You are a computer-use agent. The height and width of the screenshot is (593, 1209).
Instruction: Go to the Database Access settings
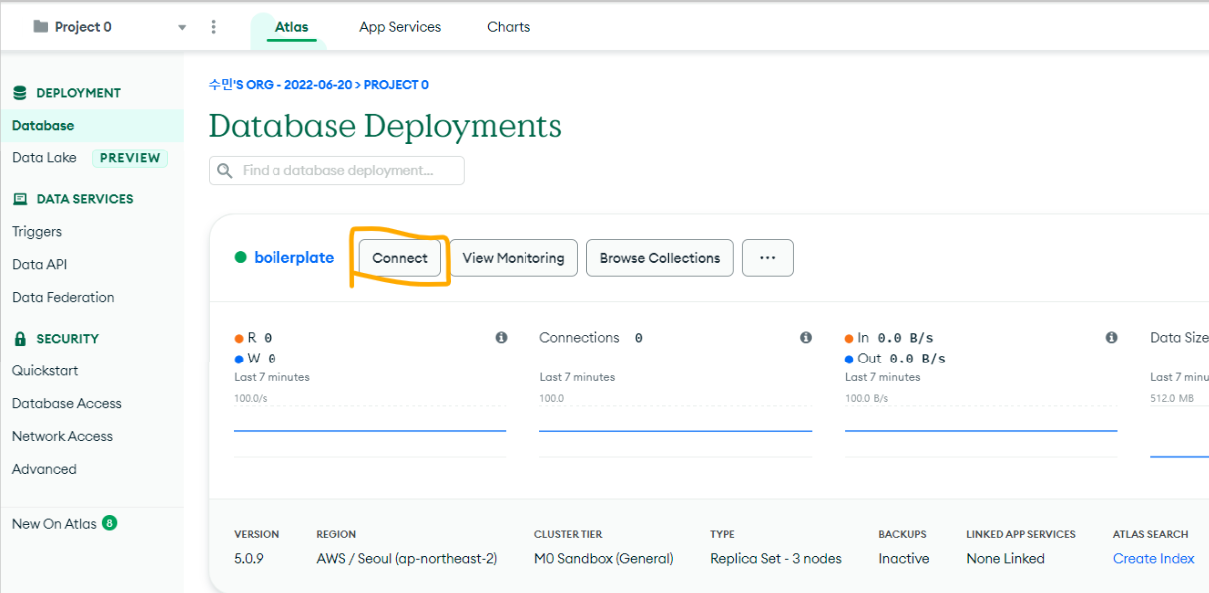click(67, 404)
